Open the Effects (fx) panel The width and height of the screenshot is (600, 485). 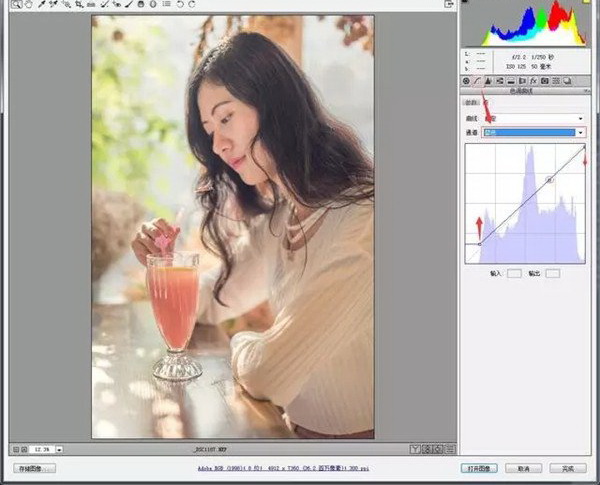click(534, 80)
